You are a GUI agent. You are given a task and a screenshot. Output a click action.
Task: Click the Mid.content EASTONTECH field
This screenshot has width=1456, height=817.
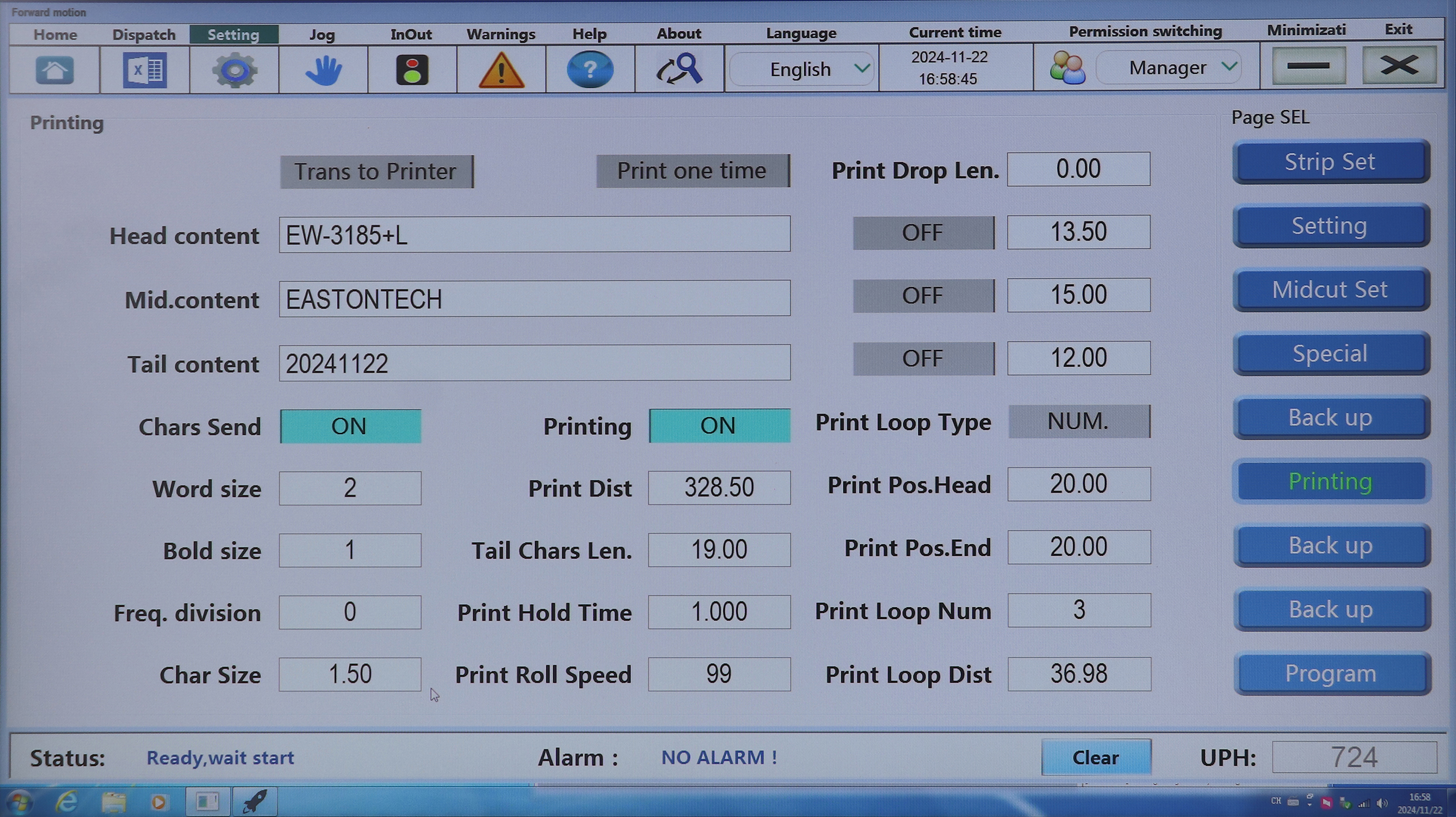click(x=535, y=298)
